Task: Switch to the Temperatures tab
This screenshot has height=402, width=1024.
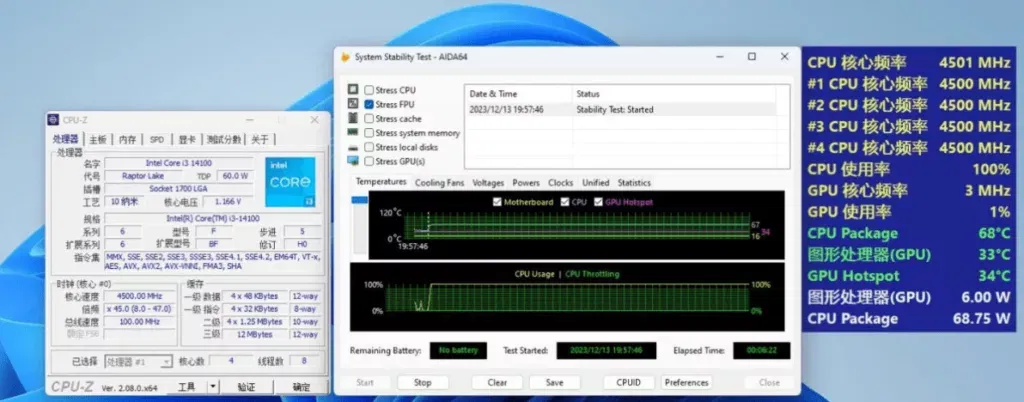Action: click(381, 182)
